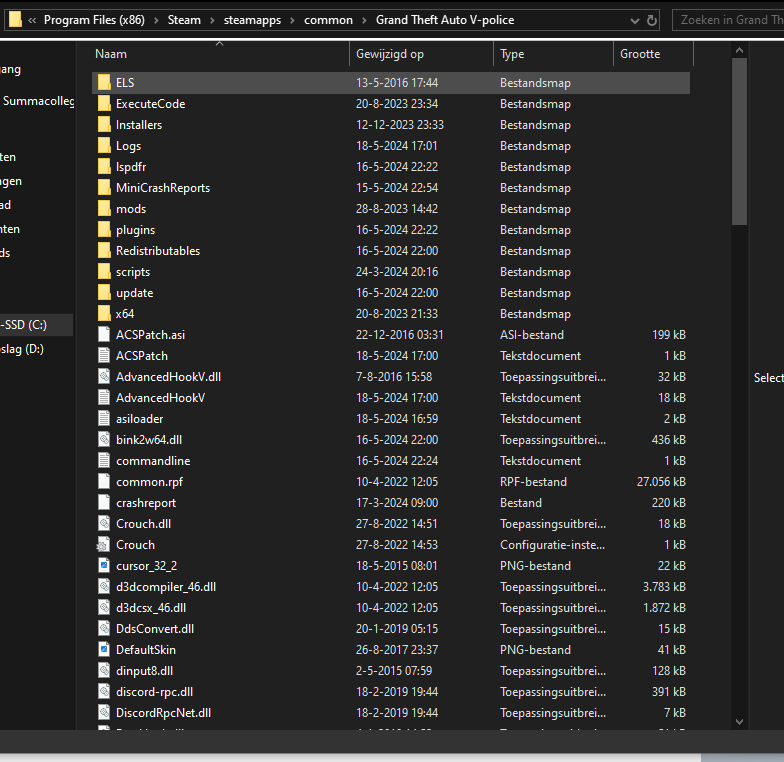Click the dinput8.dll file icon

coord(104,670)
